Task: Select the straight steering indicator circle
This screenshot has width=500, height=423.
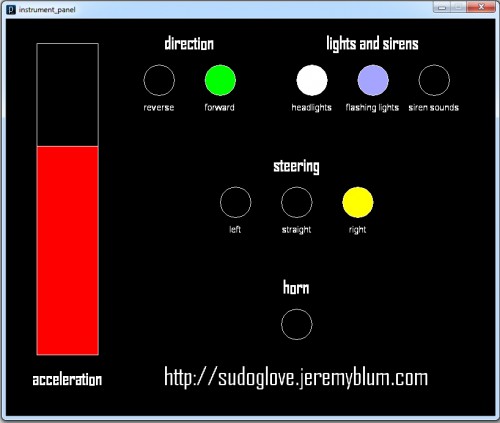Action: click(297, 202)
